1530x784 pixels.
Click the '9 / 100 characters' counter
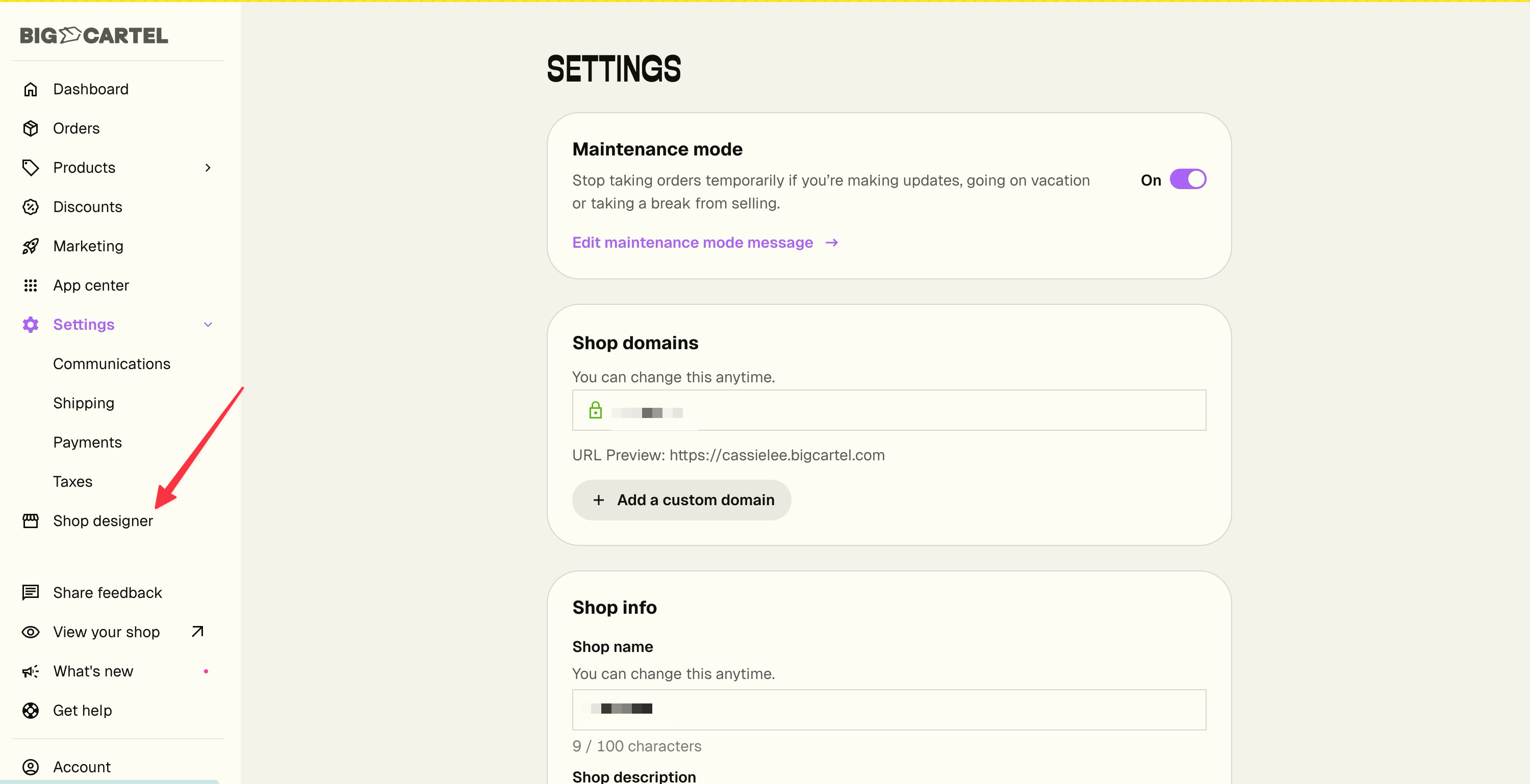636,746
